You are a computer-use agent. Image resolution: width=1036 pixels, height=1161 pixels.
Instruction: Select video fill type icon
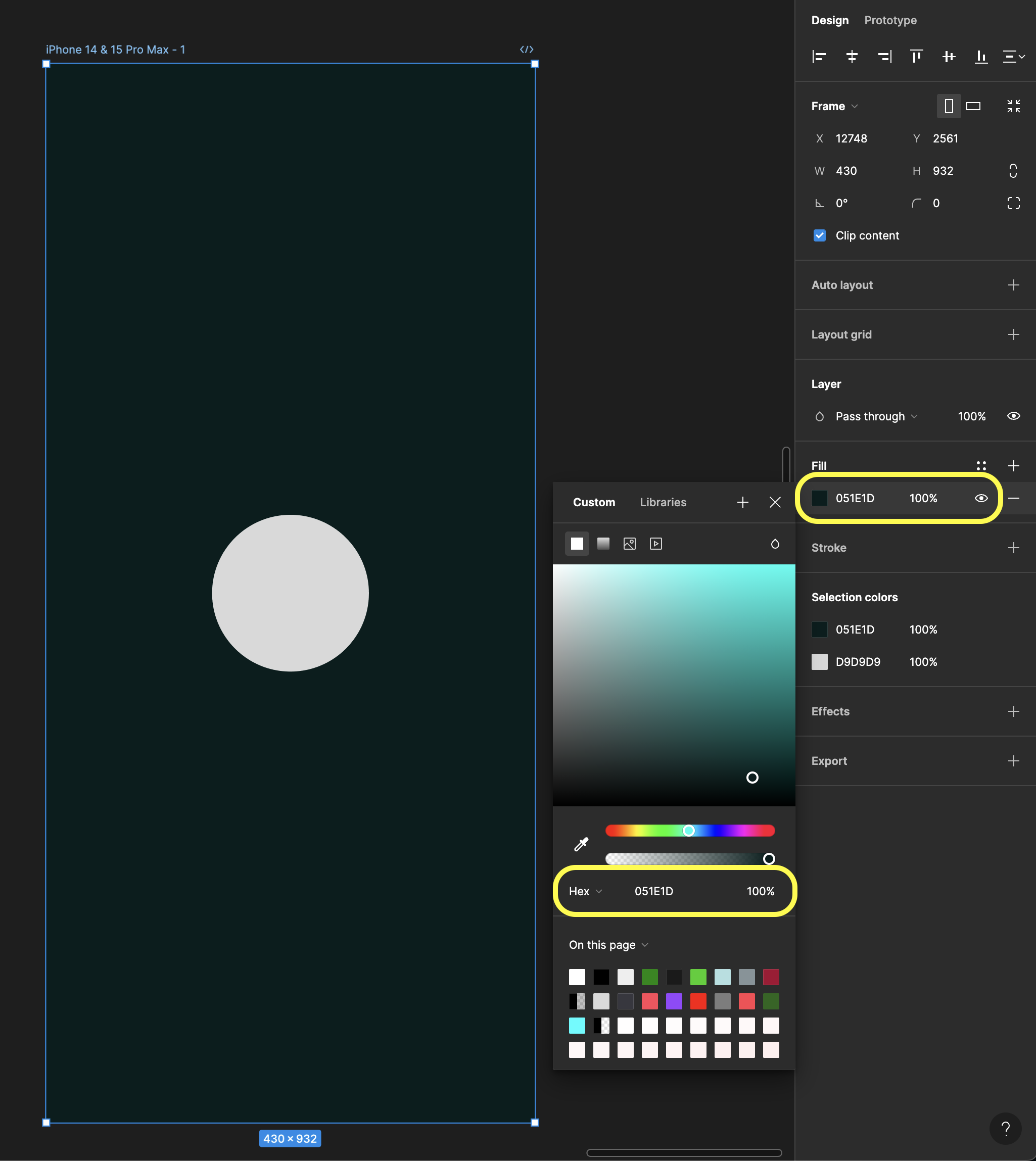(x=655, y=544)
